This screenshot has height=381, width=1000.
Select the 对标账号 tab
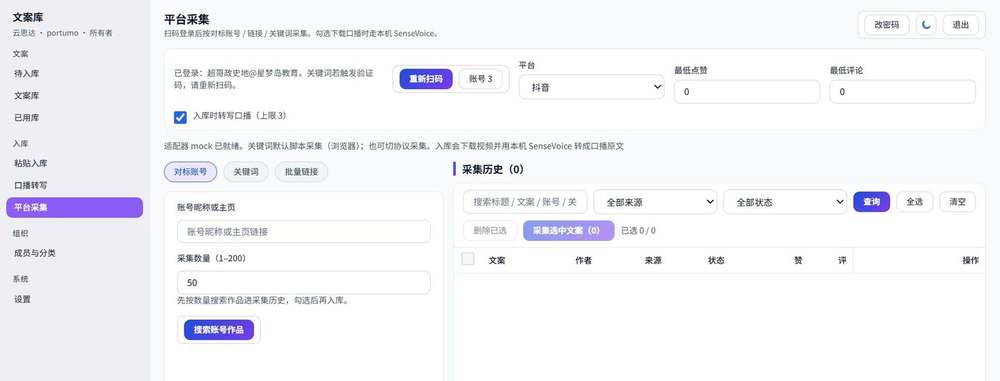[190, 172]
